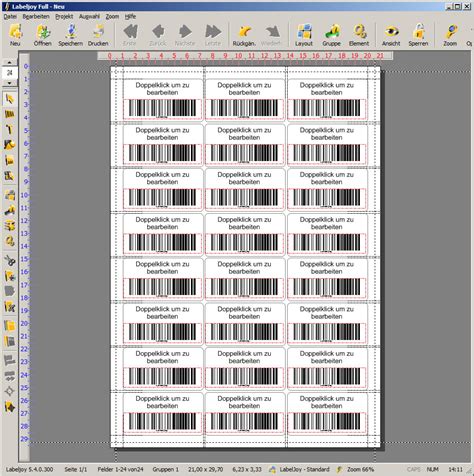Viewport: 474px width, 476px height.
Task: Click the spinner field showing 24
Action: [10, 73]
